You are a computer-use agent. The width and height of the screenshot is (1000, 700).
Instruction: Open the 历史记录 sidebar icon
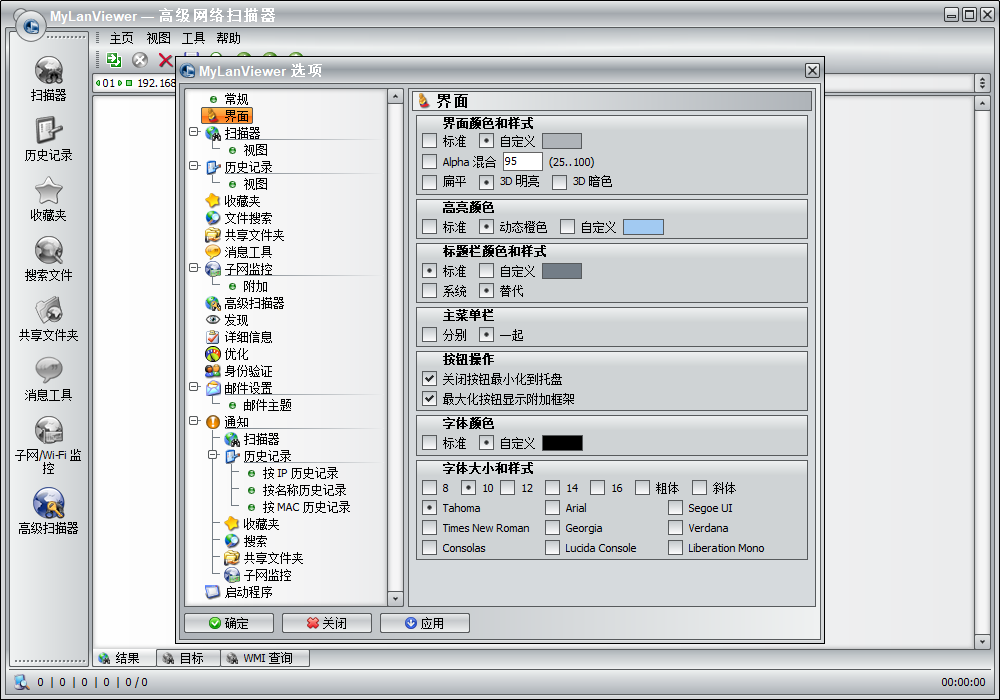point(48,135)
